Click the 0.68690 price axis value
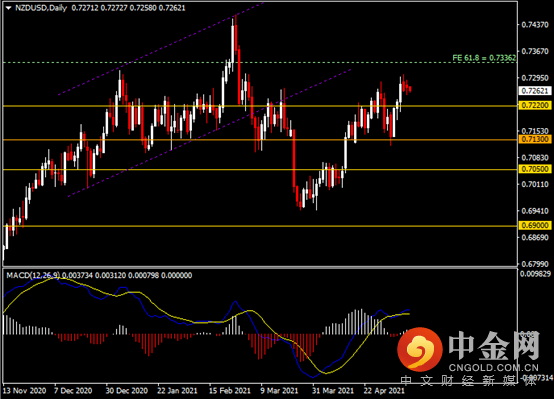 click(535, 237)
